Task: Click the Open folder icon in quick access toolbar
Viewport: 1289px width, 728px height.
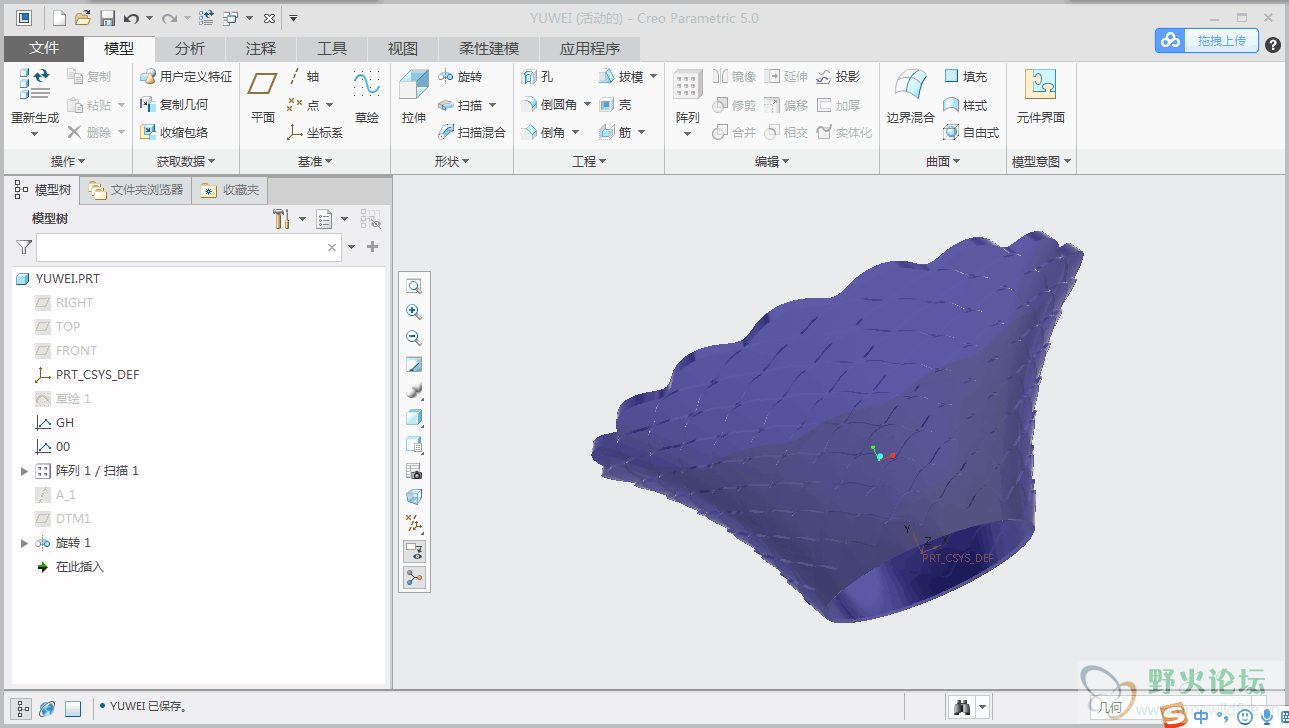Action: pos(83,18)
